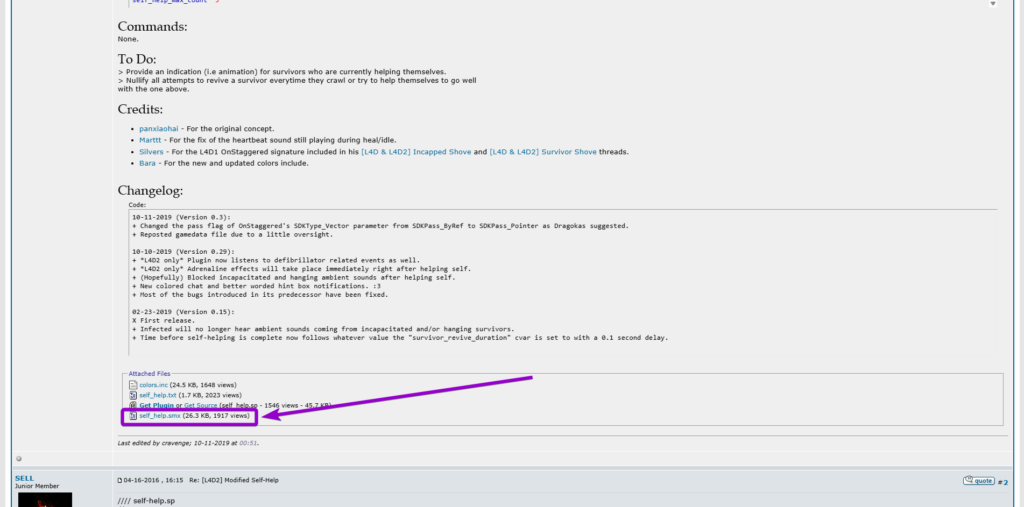The height and width of the screenshot is (507, 1024).
Task: Click the self_help.txt file icon
Action: [x=133, y=395]
